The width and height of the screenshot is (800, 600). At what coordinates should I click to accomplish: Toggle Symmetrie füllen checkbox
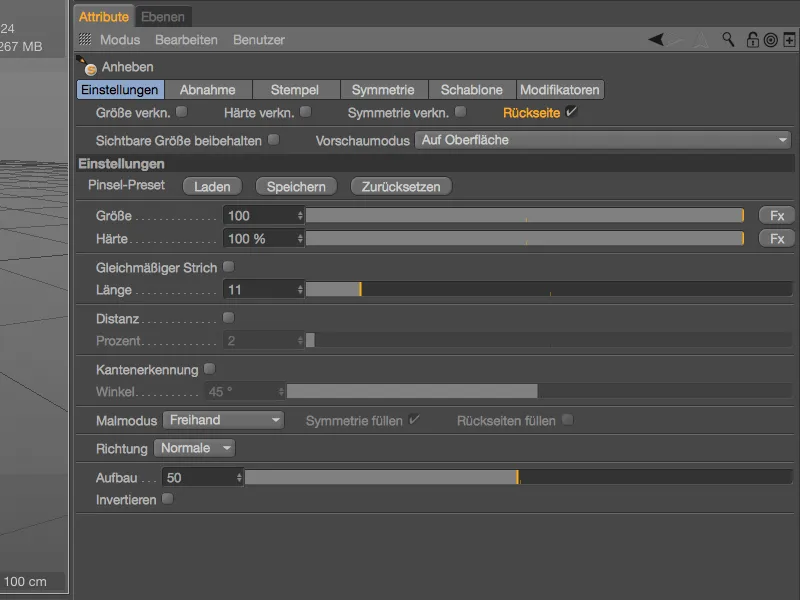tap(414, 420)
